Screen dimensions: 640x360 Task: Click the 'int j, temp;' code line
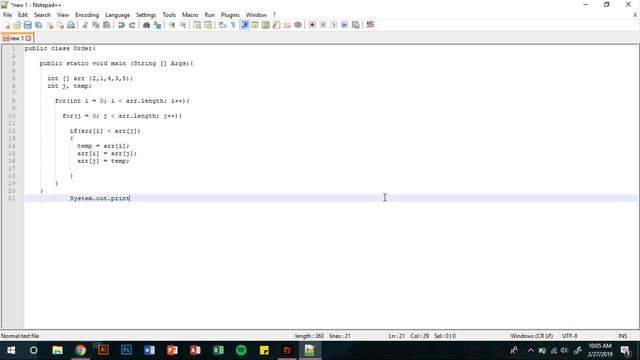tap(69, 86)
